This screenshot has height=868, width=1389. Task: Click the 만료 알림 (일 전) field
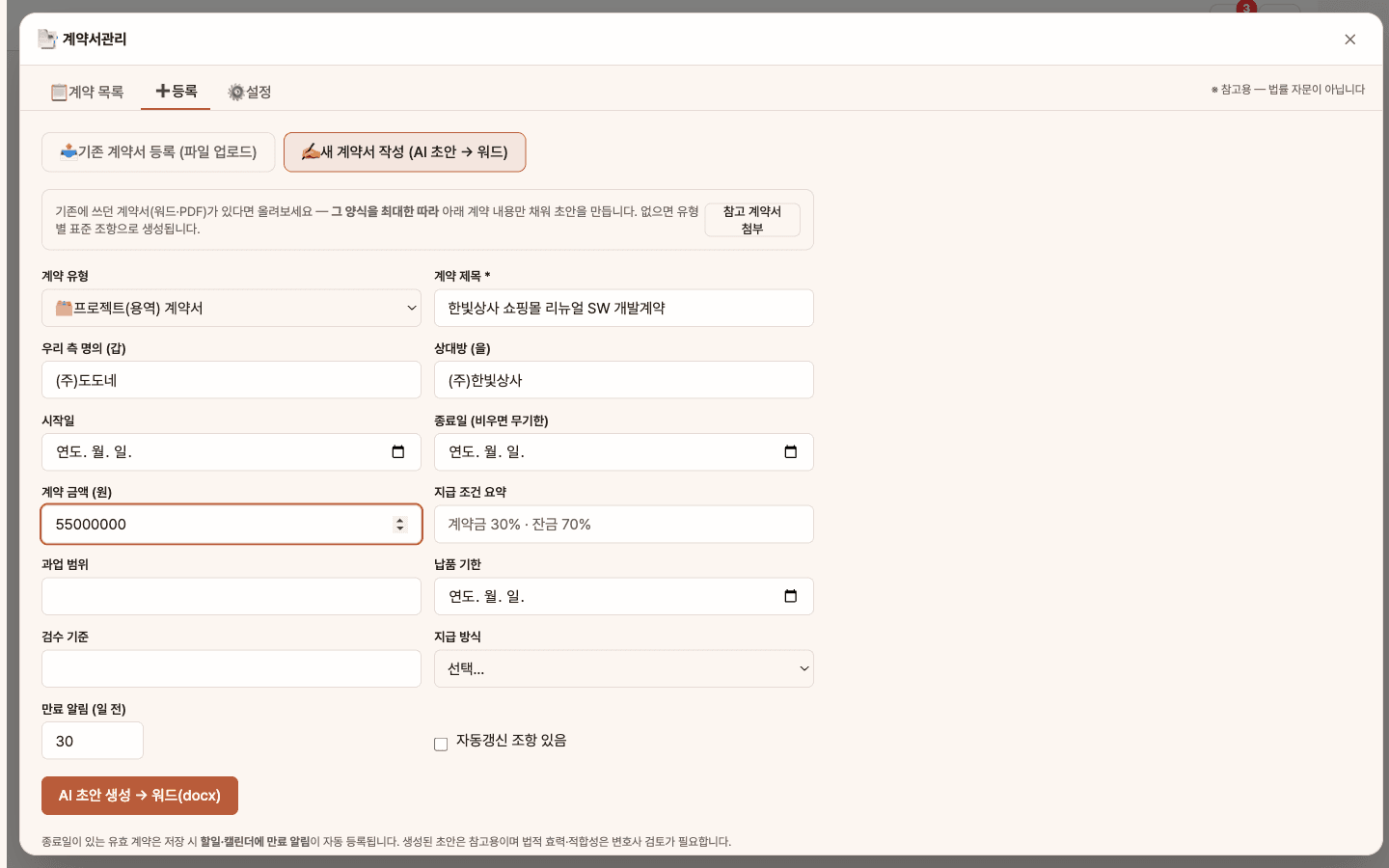coord(93,741)
